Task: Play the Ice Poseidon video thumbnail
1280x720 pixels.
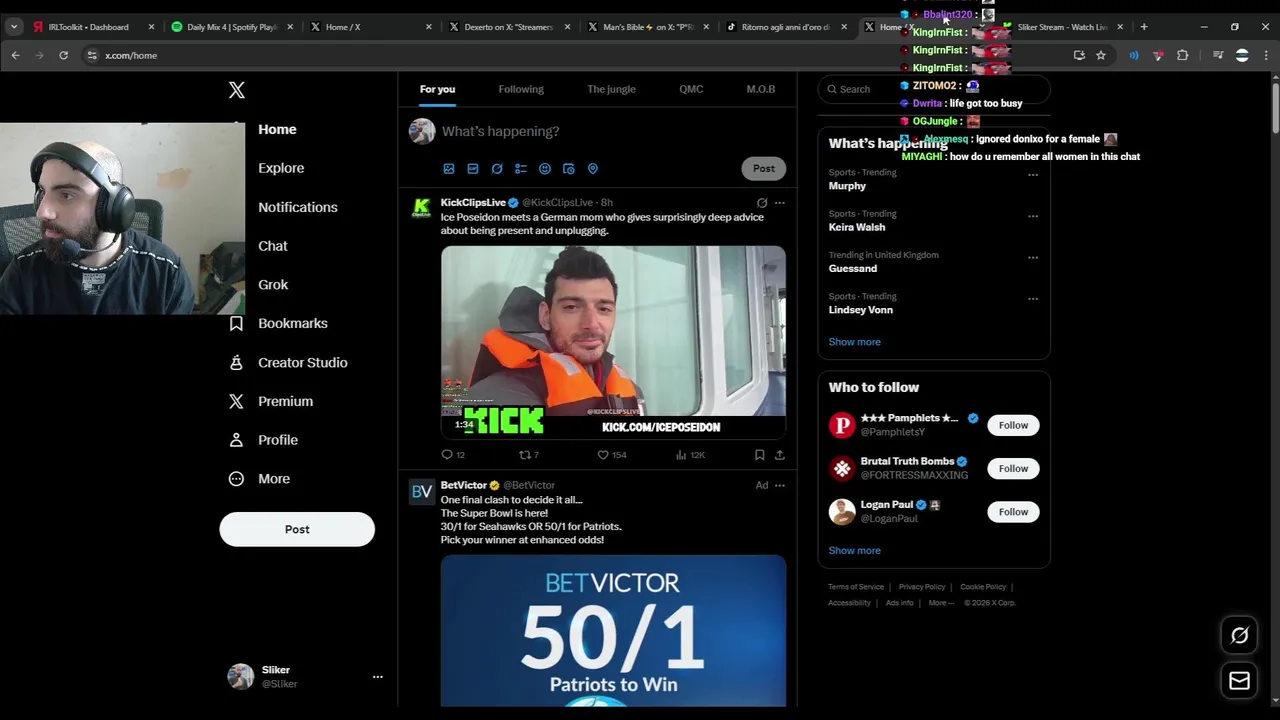Action: point(613,342)
